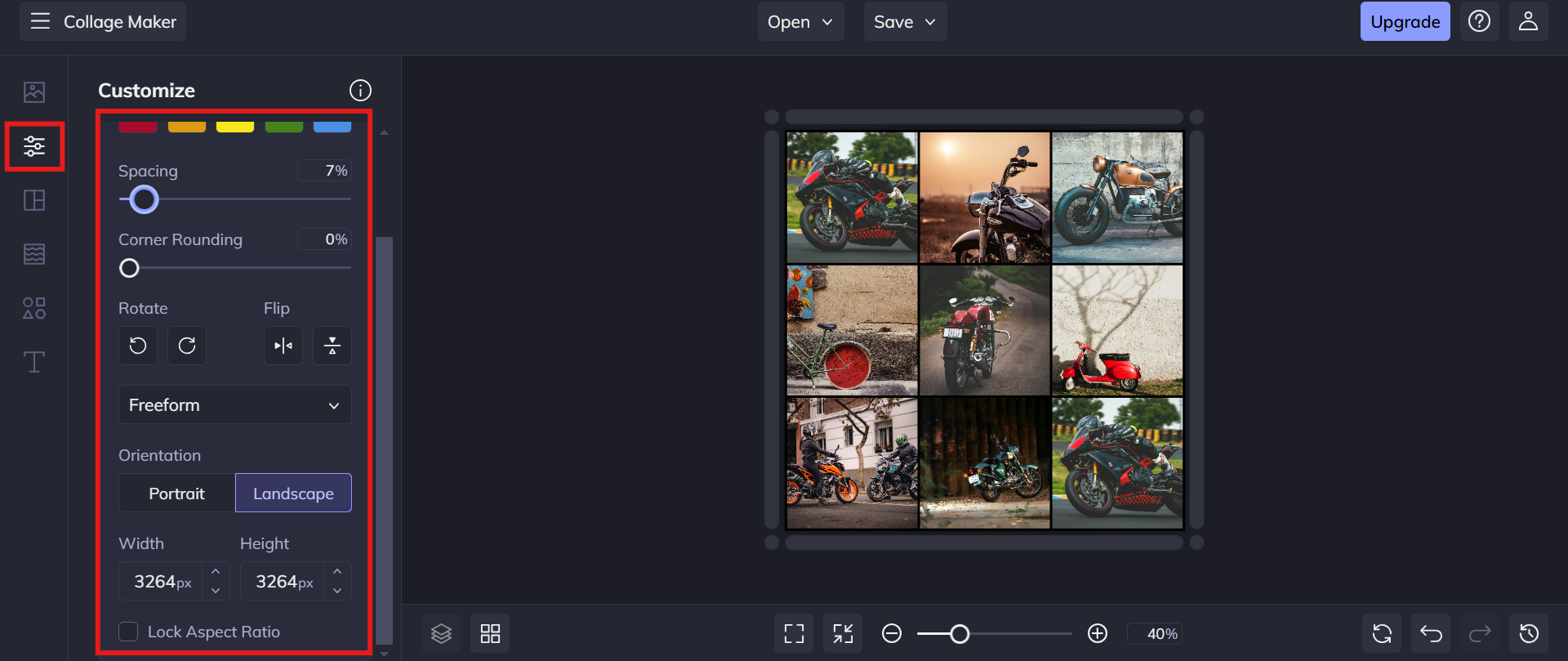Screen dimensions: 1568x661
Task: Click the Height pixel input field
Action: [x=284, y=581]
